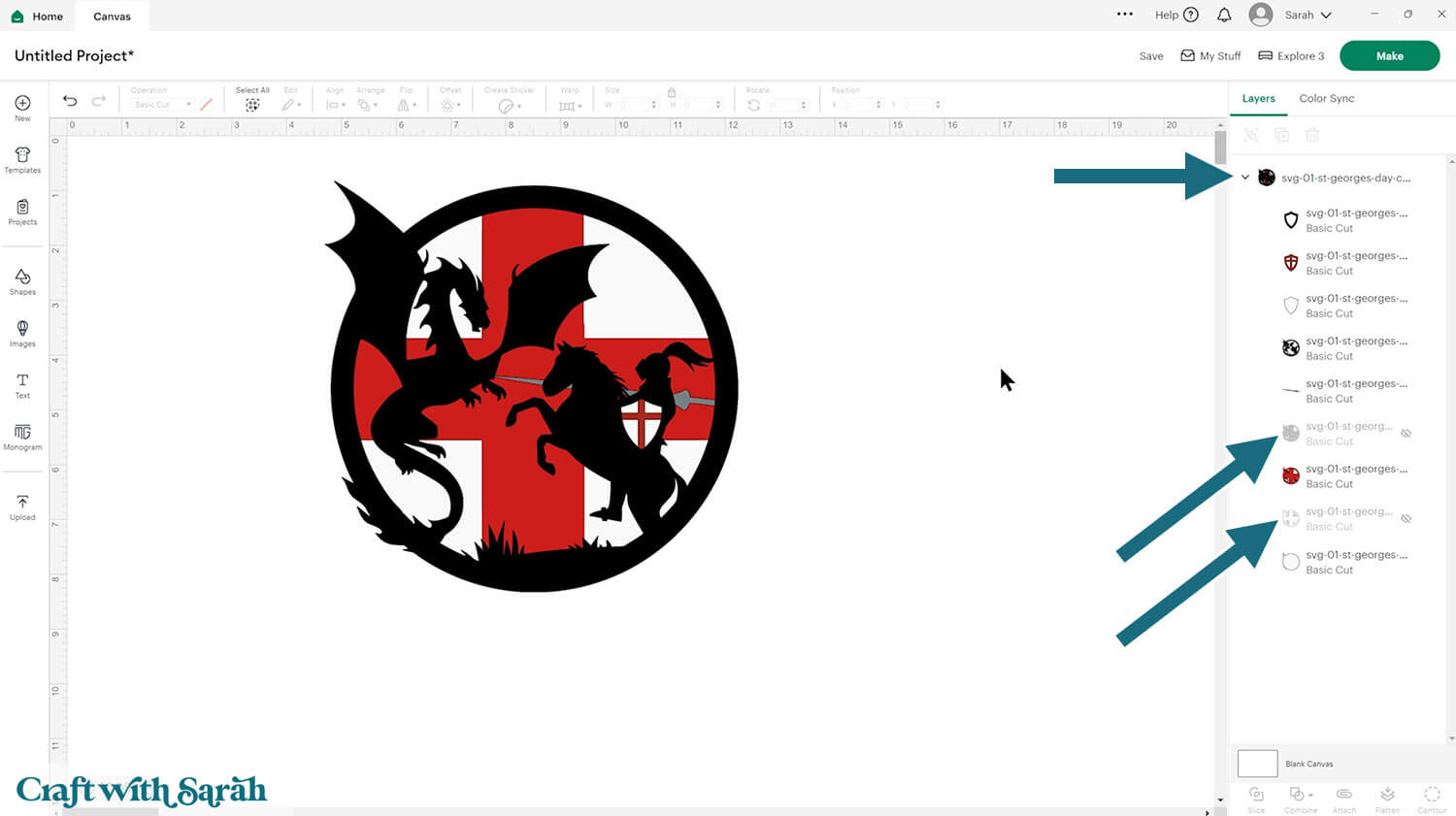Open the Flip dropdown
The width and height of the screenshot is (1456, 816).
407,105
